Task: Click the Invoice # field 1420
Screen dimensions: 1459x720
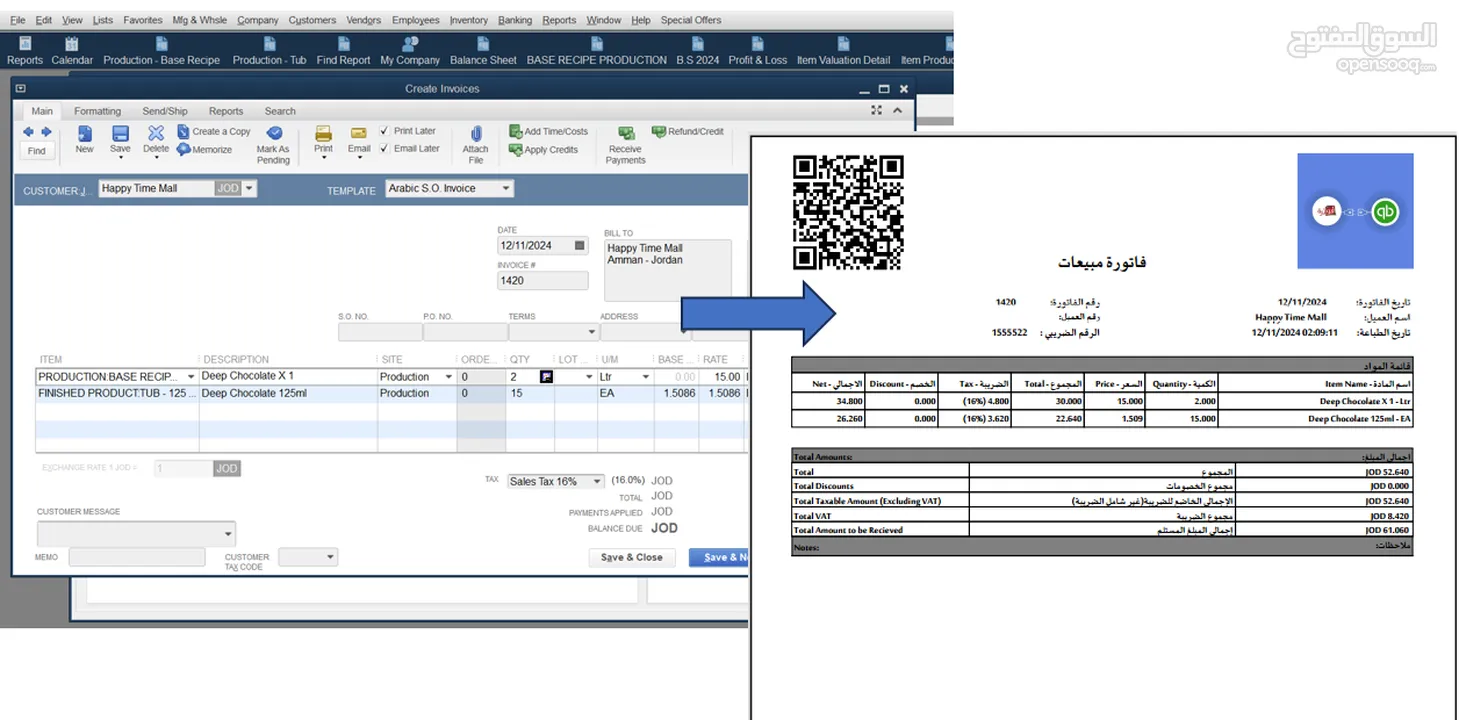Action: coord(542,281)
